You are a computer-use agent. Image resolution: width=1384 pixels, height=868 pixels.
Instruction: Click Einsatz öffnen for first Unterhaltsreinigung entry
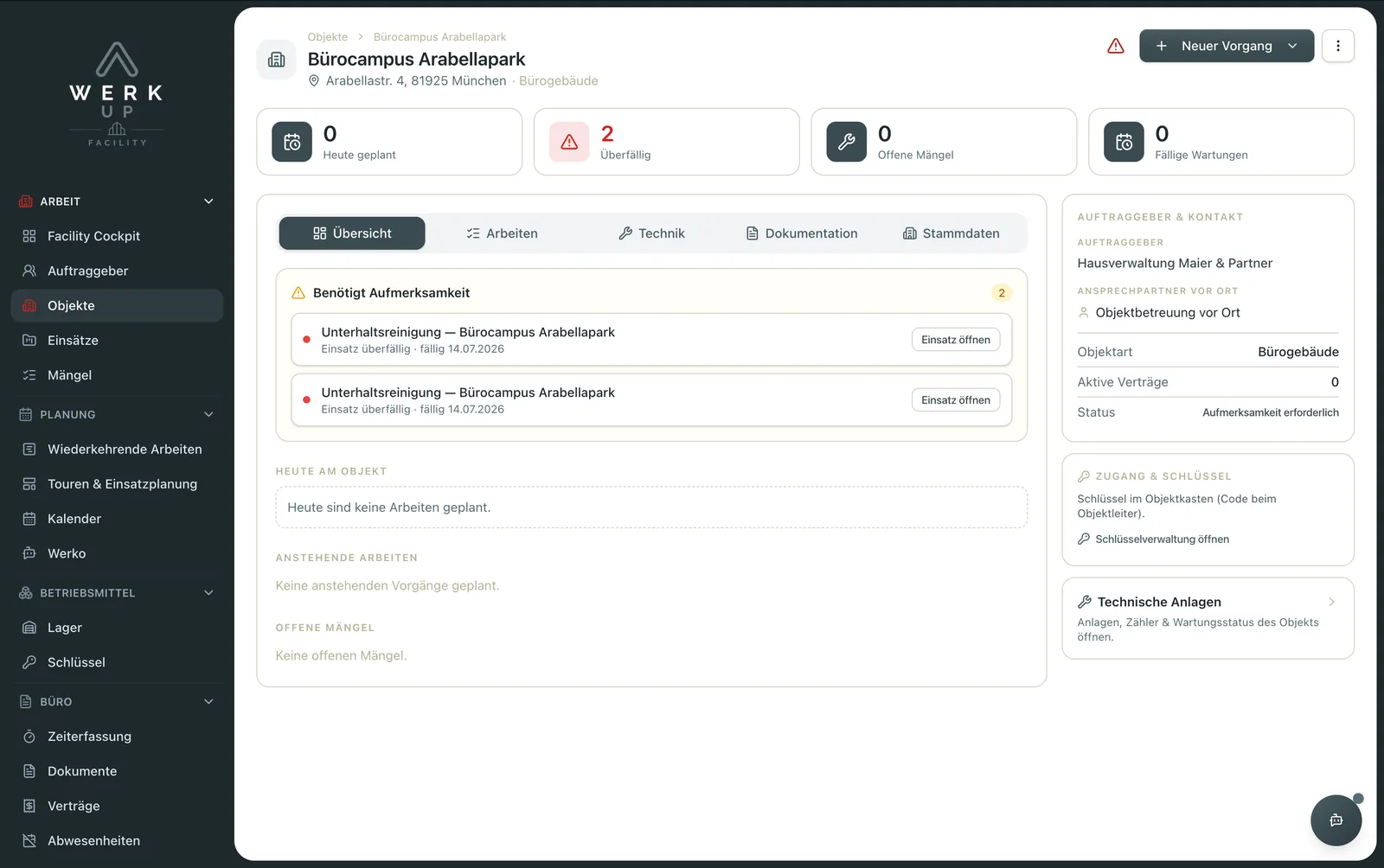point(956,340)
